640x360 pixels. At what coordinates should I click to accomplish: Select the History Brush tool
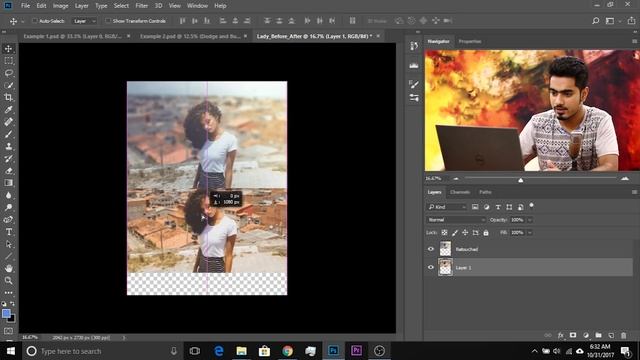[x=9, y=158]
